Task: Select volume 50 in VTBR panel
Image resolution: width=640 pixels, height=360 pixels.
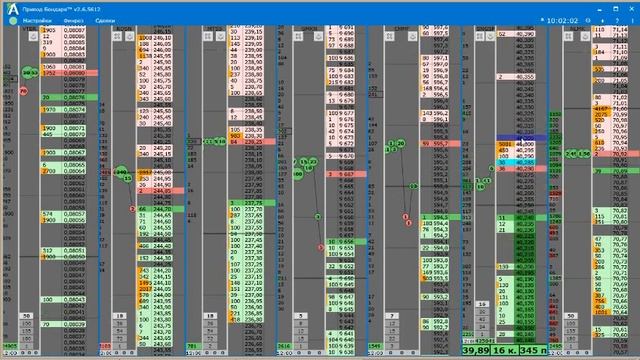Action: pos(27,316)
